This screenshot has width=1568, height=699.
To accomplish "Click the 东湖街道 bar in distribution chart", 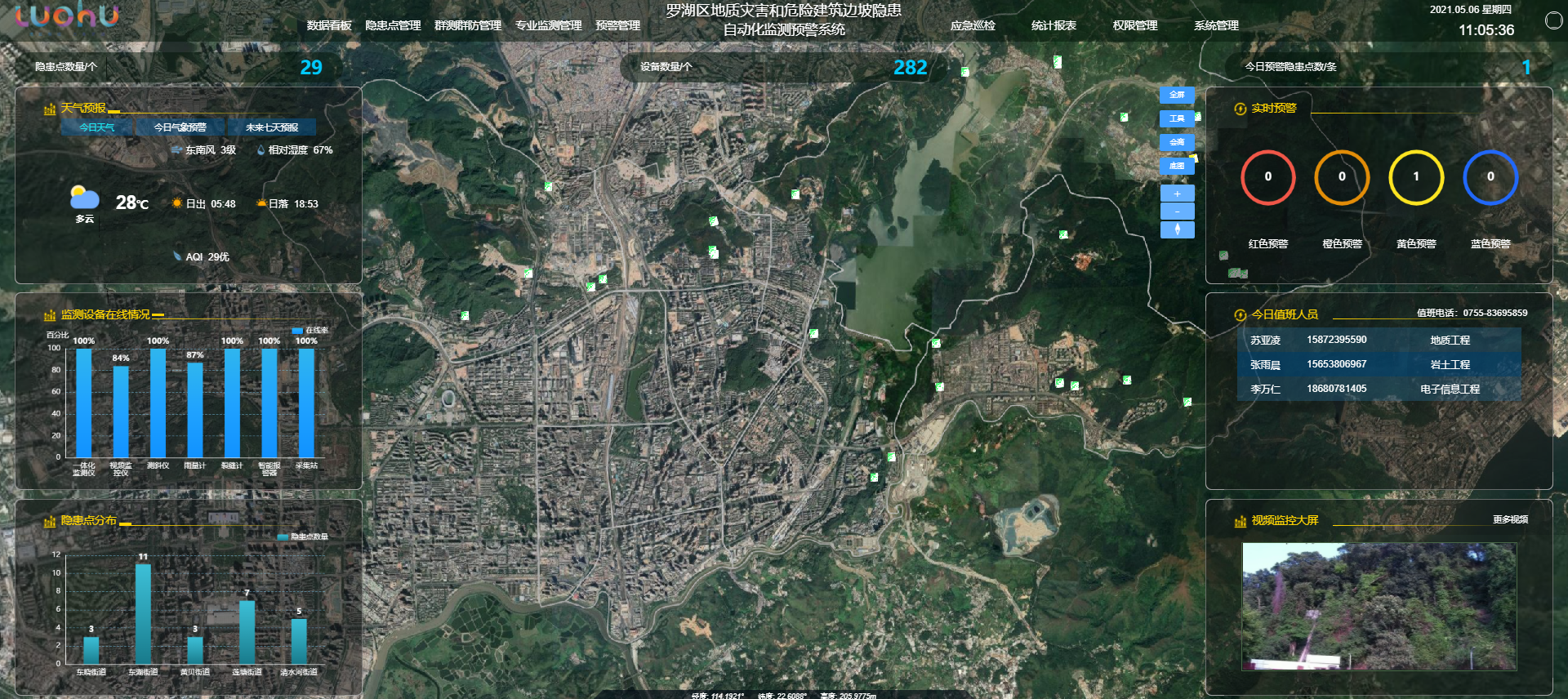I will pyautogui.click(x=143, y=612).
